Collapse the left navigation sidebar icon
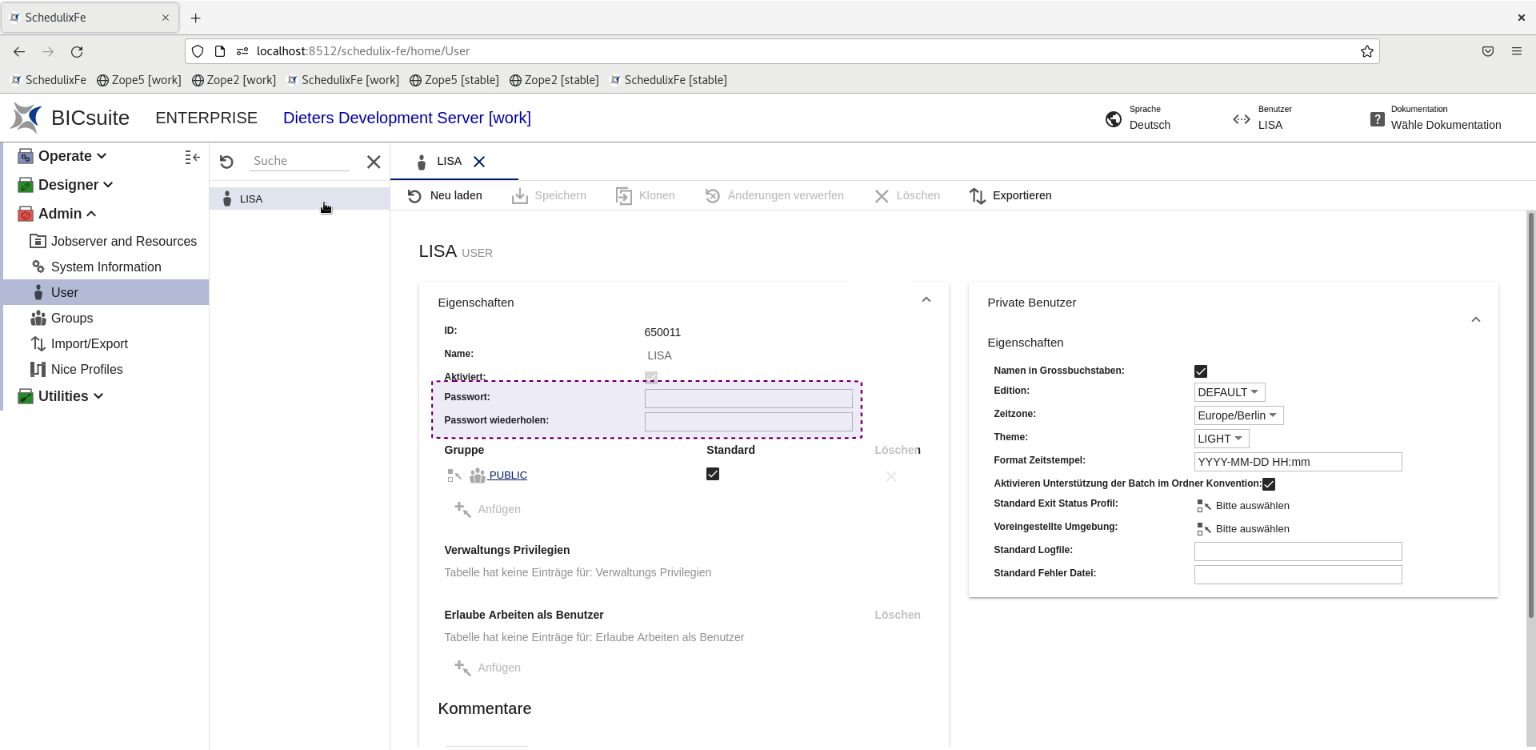Image resolution: width=1536 pixels, height=750 pixels. coord(193,157)
